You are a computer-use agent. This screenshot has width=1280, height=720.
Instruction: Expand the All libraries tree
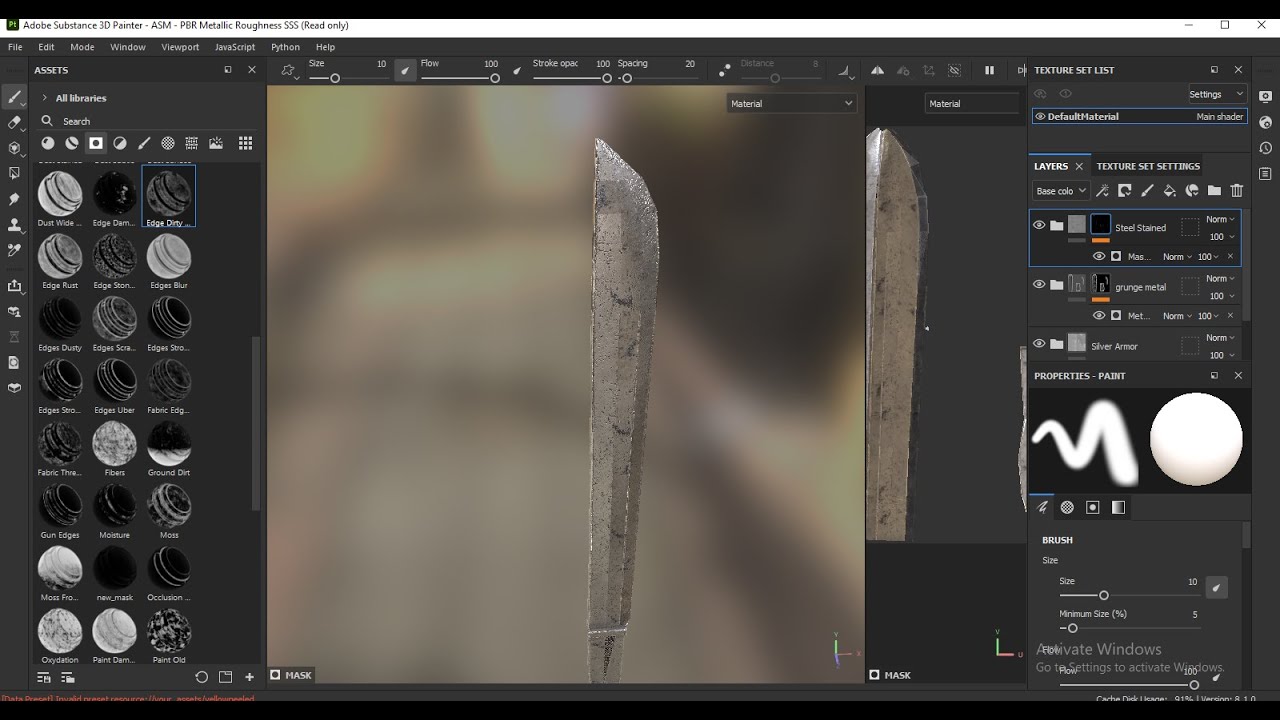point(44,98)
